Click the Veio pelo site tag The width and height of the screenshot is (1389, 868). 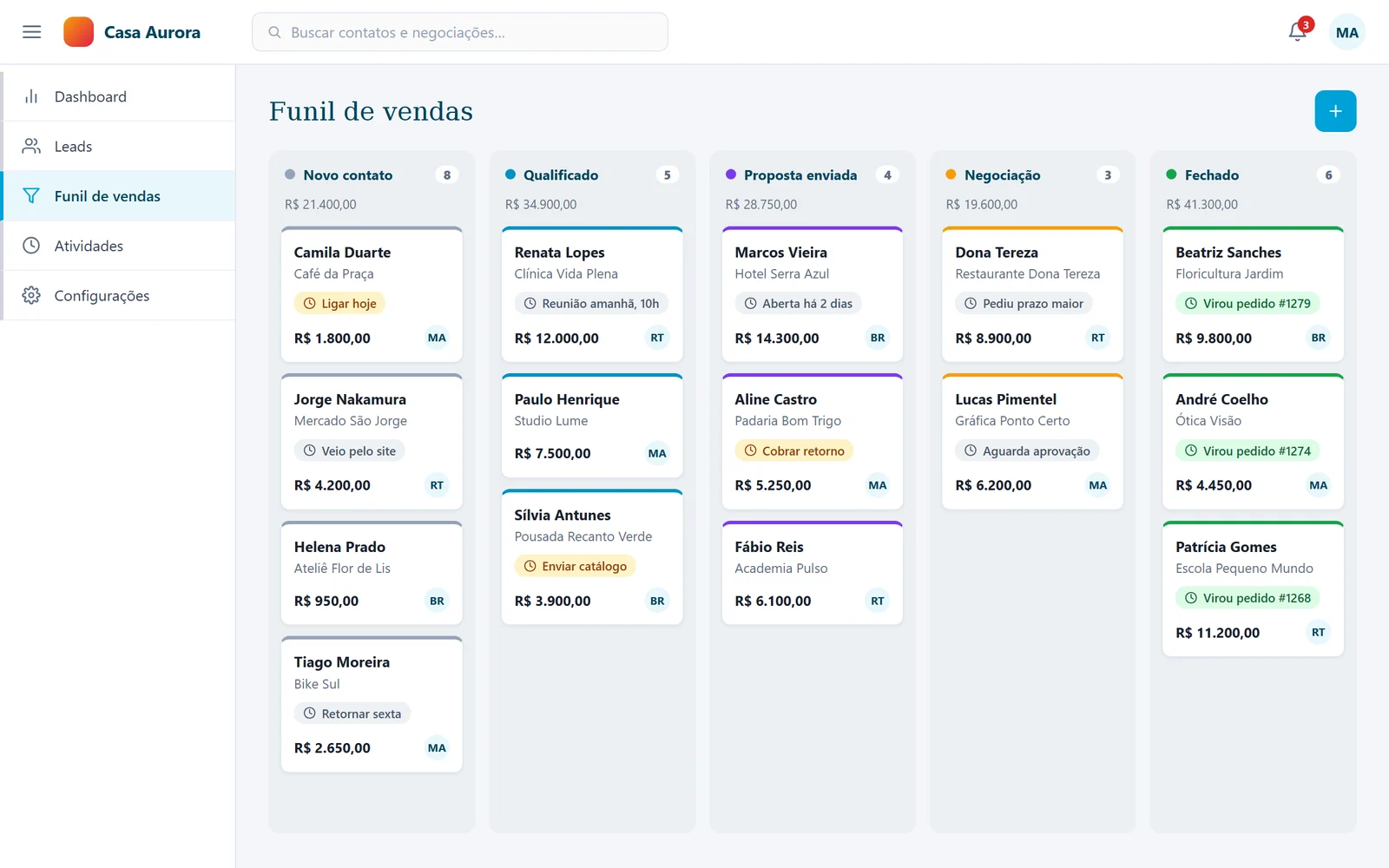[350, 450]
